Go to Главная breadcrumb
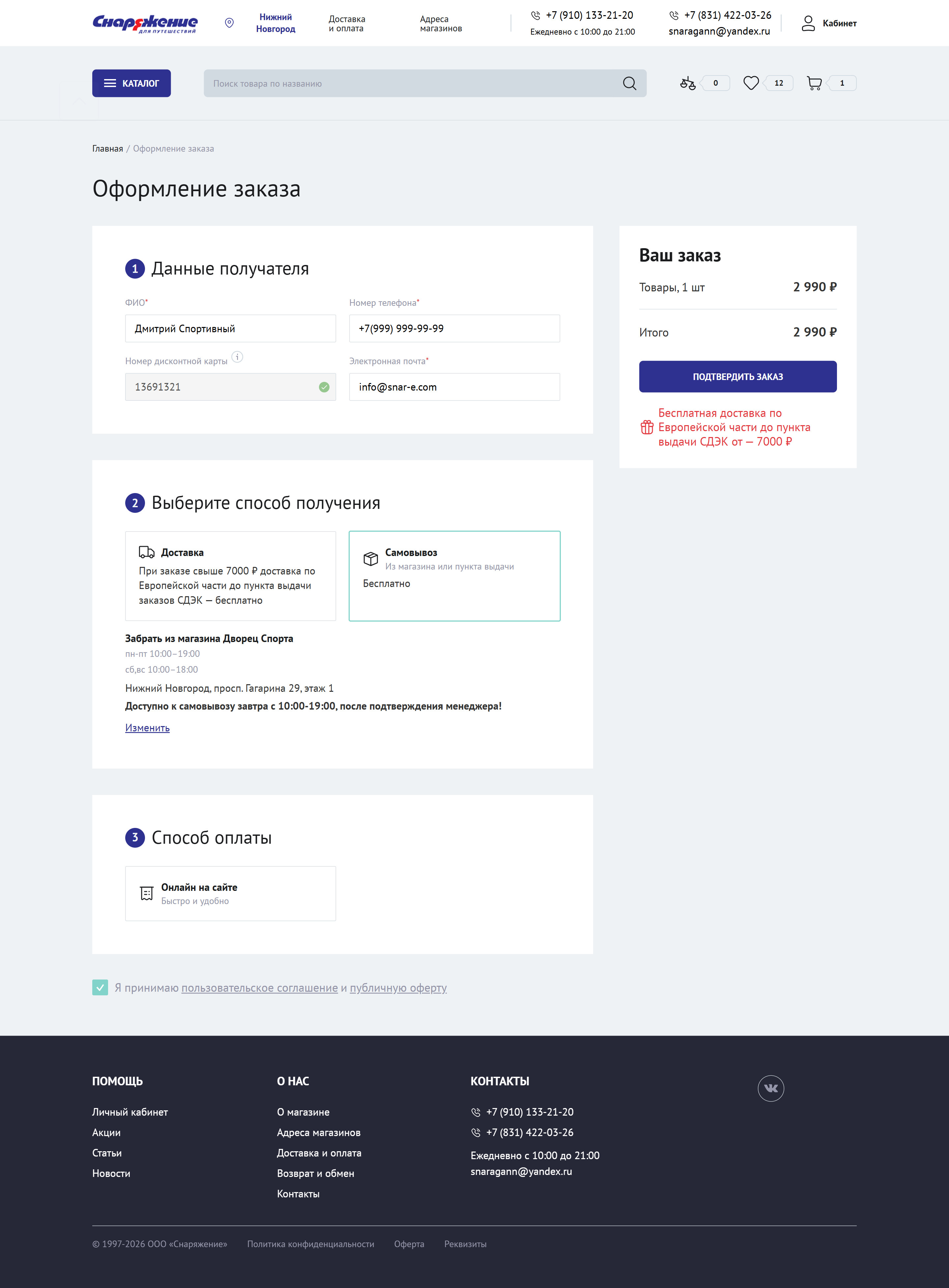The width and height of the screenshot is (949, 1288). [x=107, y=149]
